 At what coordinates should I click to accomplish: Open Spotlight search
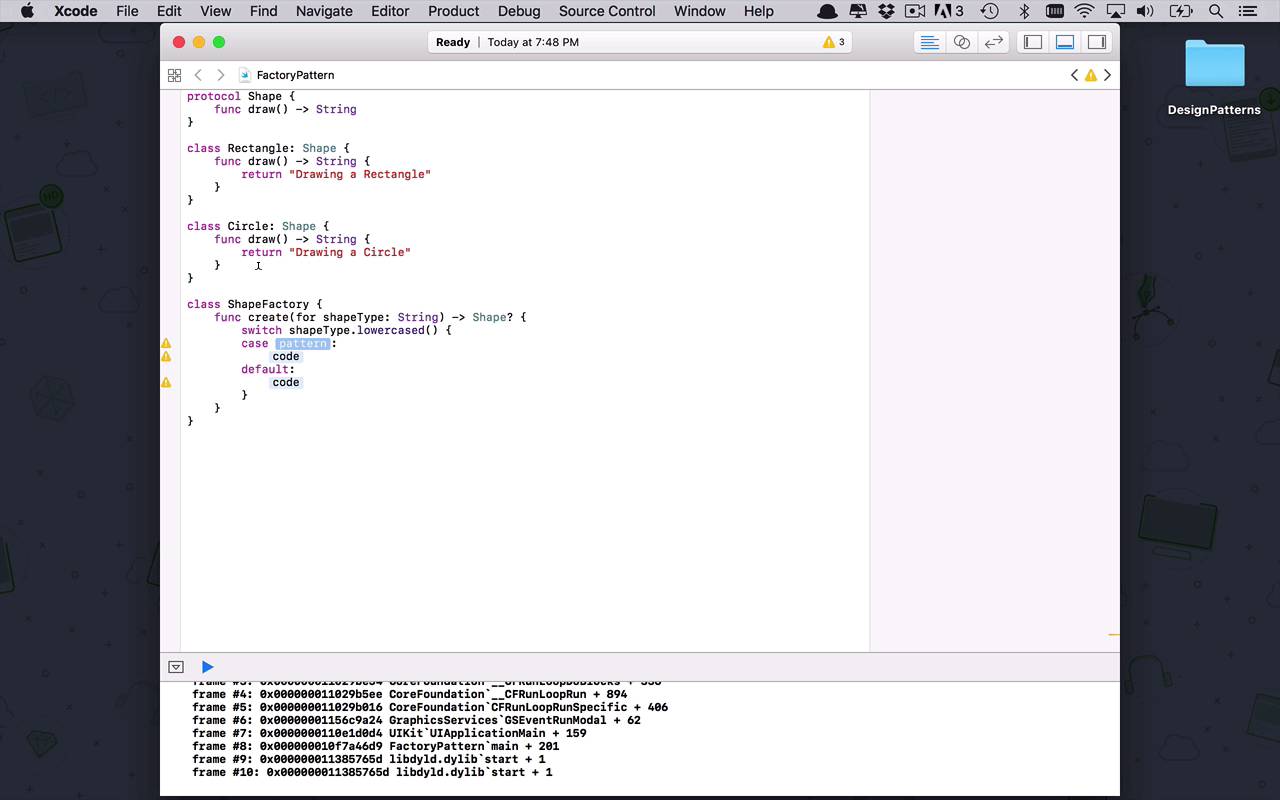(1216, 11)
